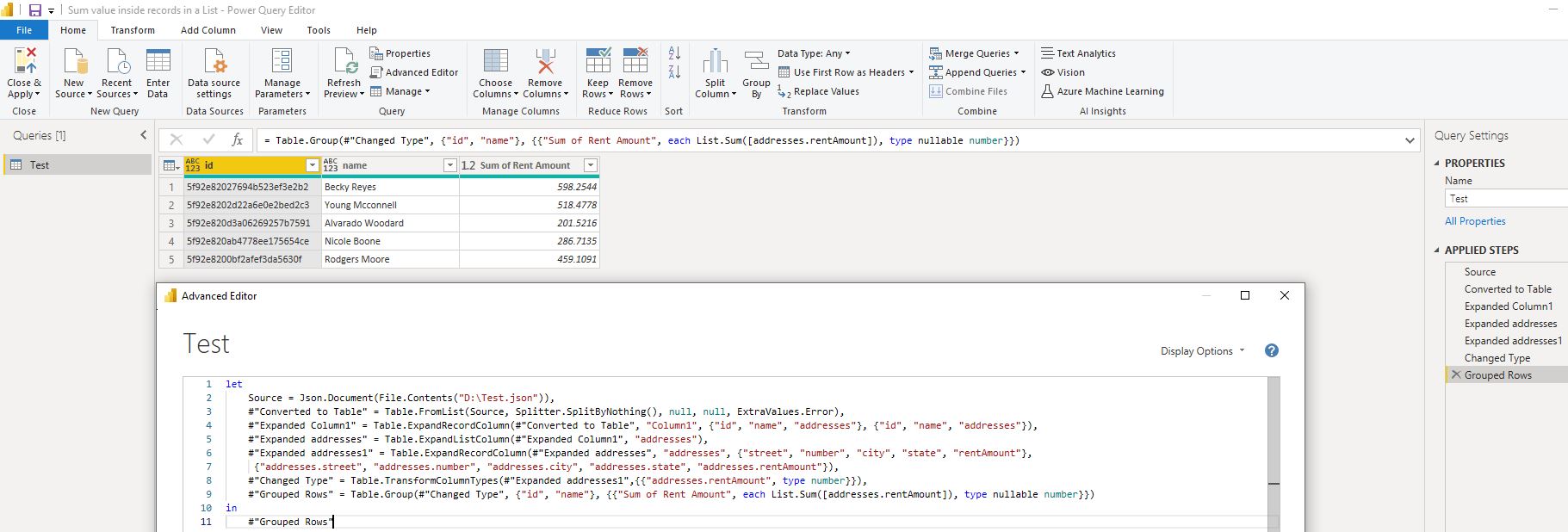The image size is (1568, 532).
Task: Click Enter Data icon
Action: tap(158, 62)
